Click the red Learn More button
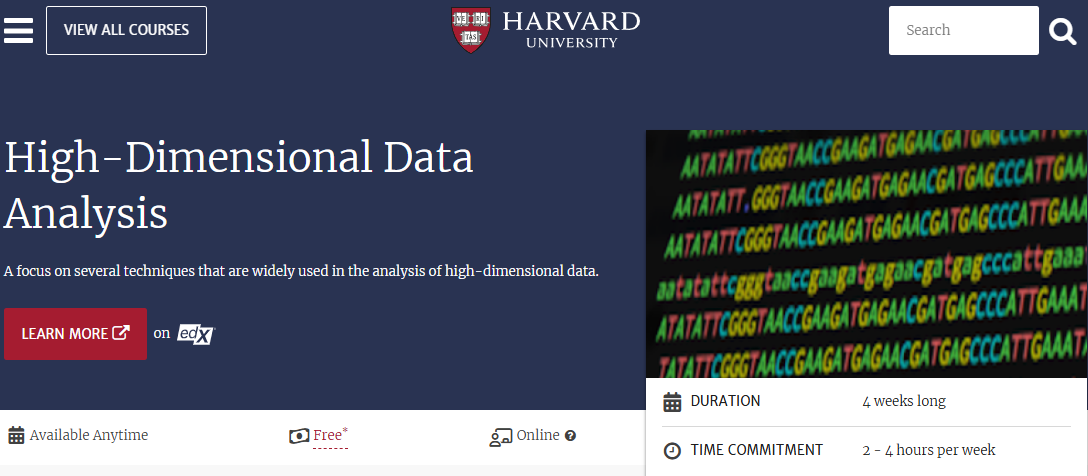Image resolution: width=1088 pixels, height=476 pixels. click(x=75, y=334)
